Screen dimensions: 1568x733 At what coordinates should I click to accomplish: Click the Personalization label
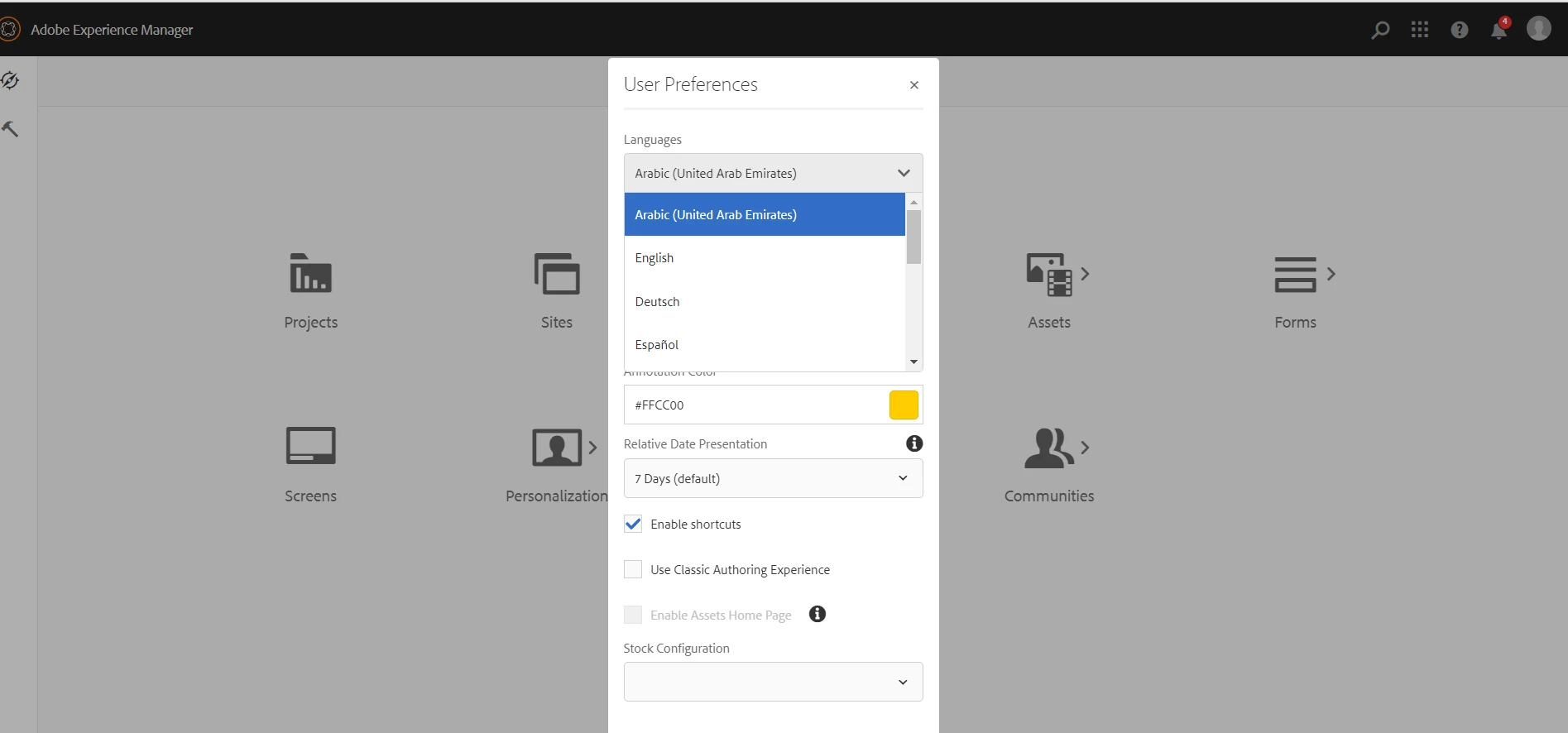pos(557,496)
